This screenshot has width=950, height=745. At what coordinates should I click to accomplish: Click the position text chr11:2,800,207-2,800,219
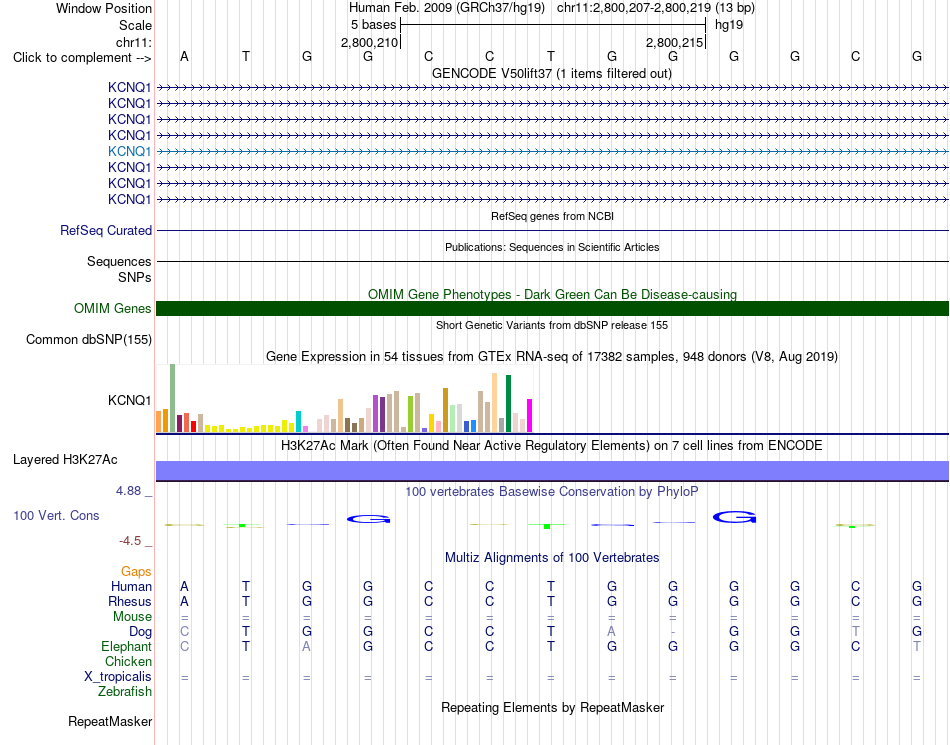tap(634, 8)
